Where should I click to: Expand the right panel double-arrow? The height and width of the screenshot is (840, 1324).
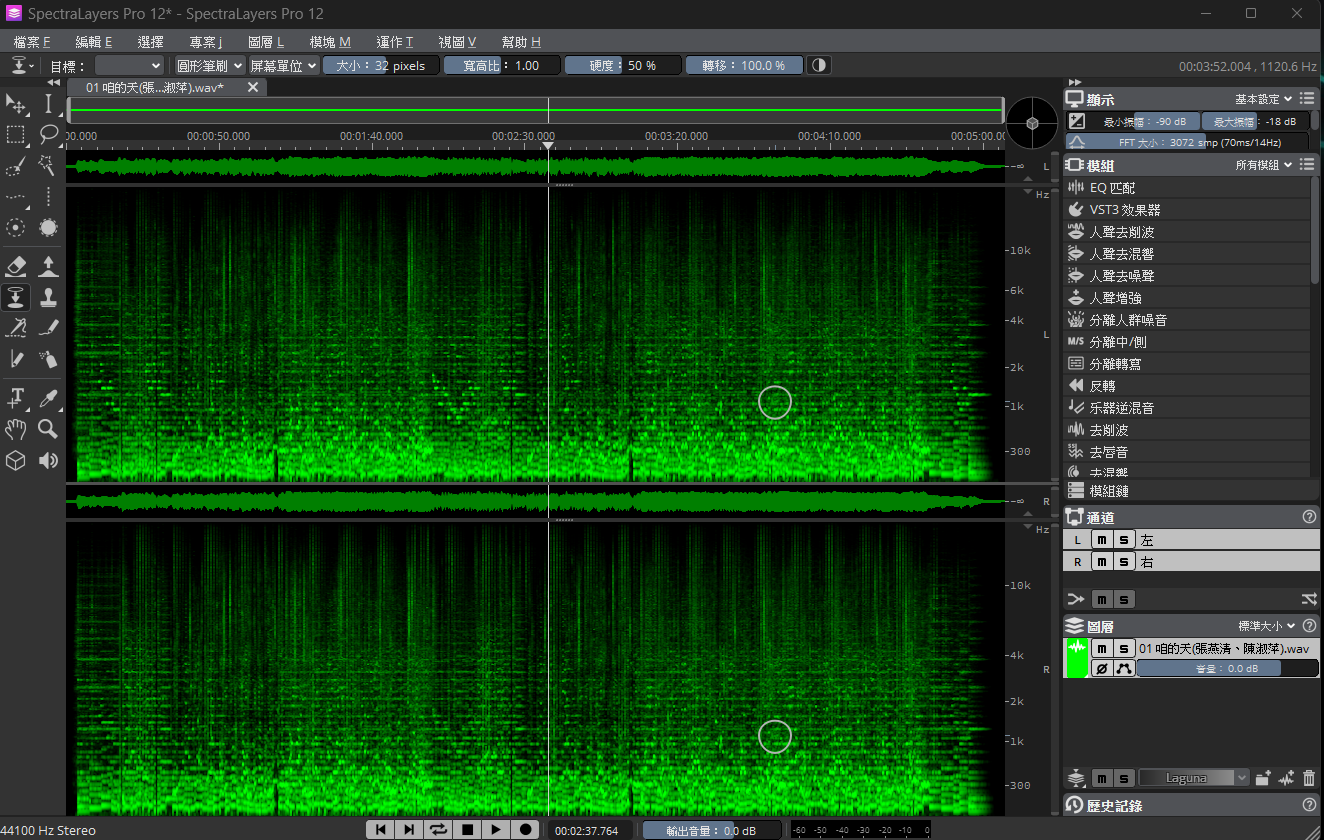click(x=1075, y=82)
